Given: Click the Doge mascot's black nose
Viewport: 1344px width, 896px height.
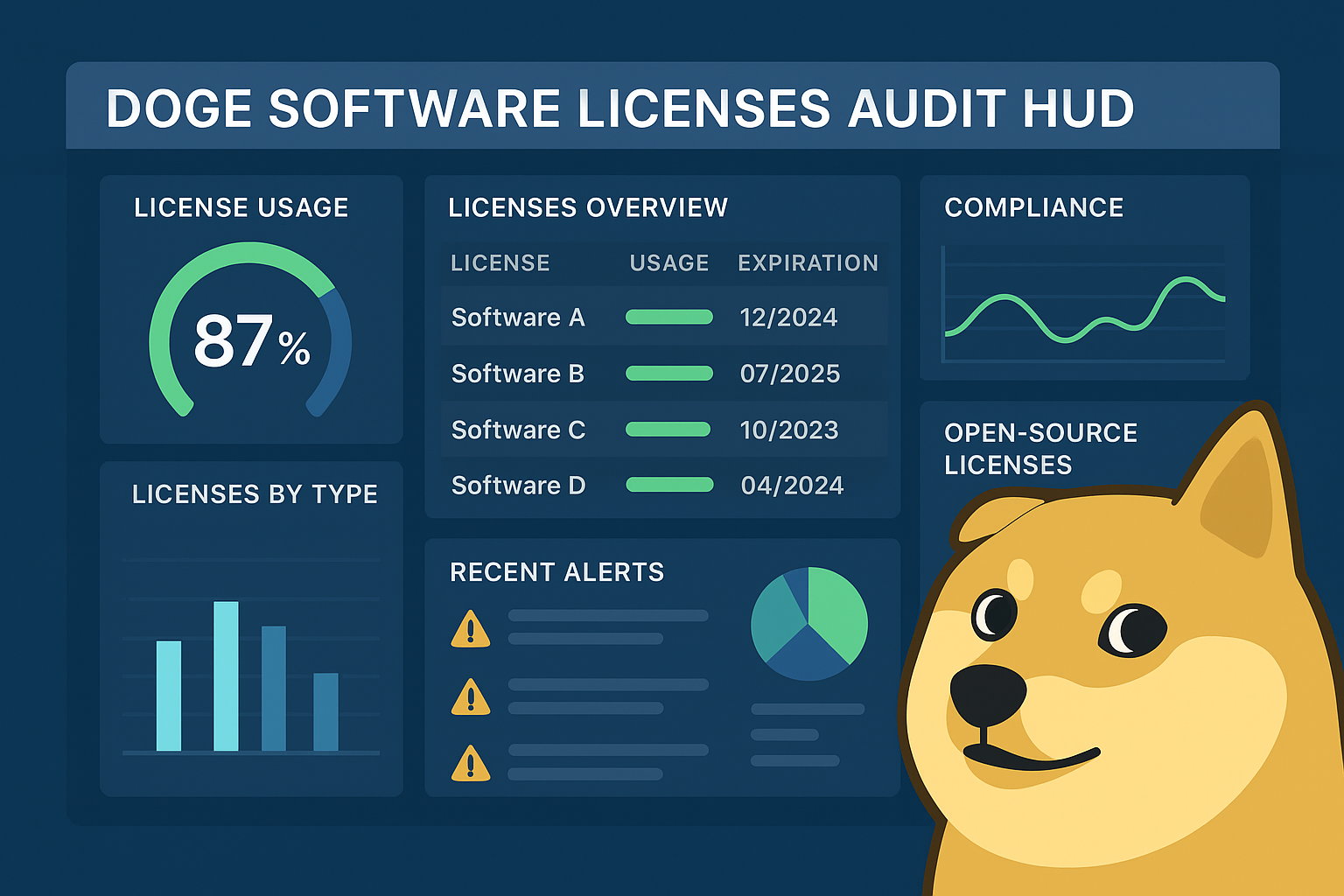Looking at the screenshot, I should pyautogui.click(x=987, y=695).
